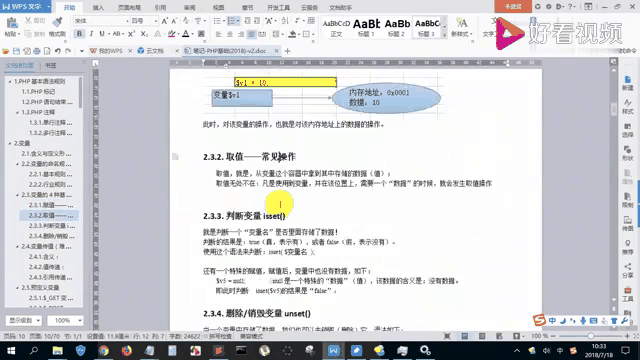
Task: Click the Cut scissors icon
Action: pyautogui.click(x=29, y=20)
